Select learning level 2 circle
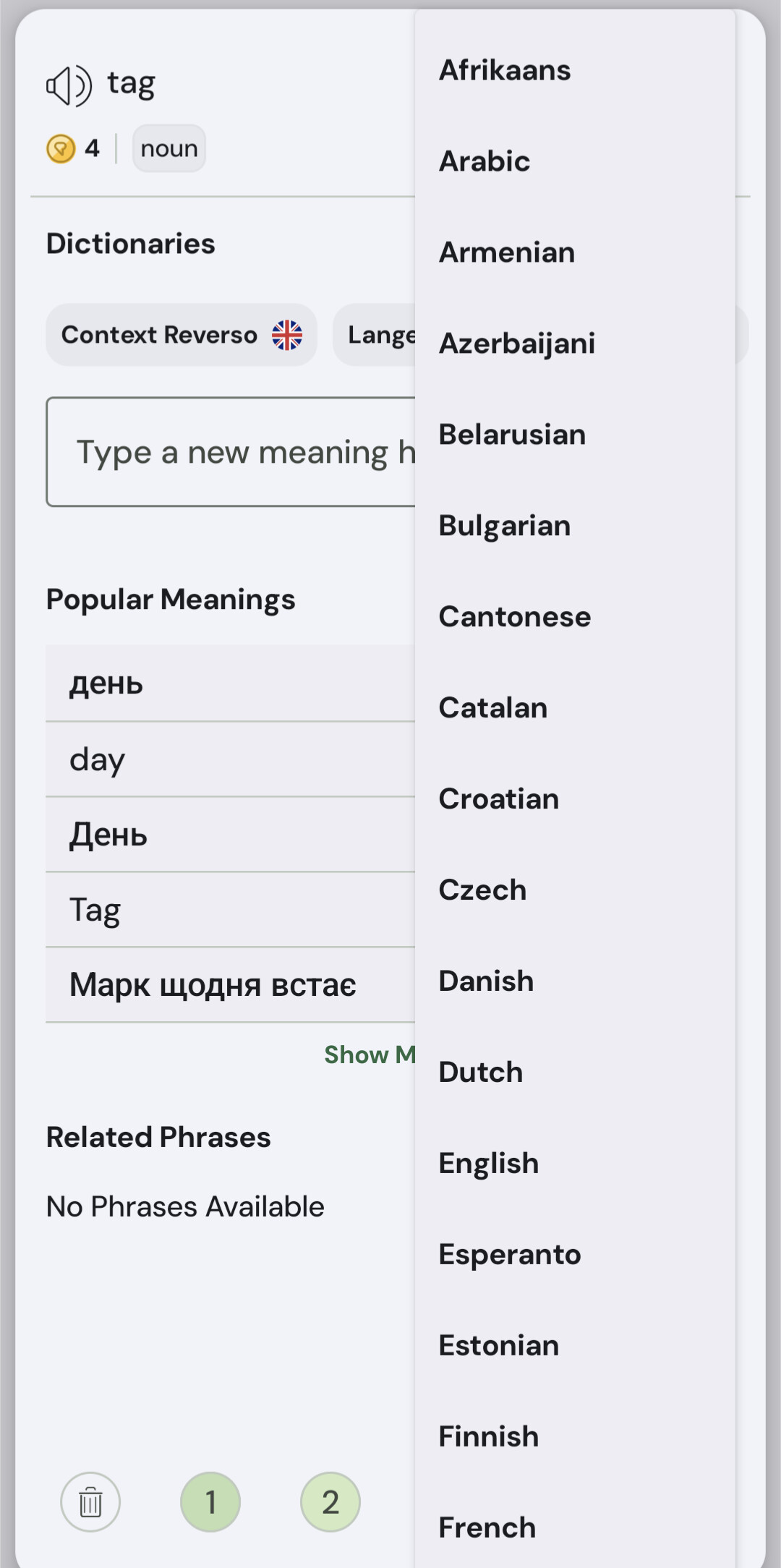This screenshot has width=781, height=1568. click(330, 1502)
